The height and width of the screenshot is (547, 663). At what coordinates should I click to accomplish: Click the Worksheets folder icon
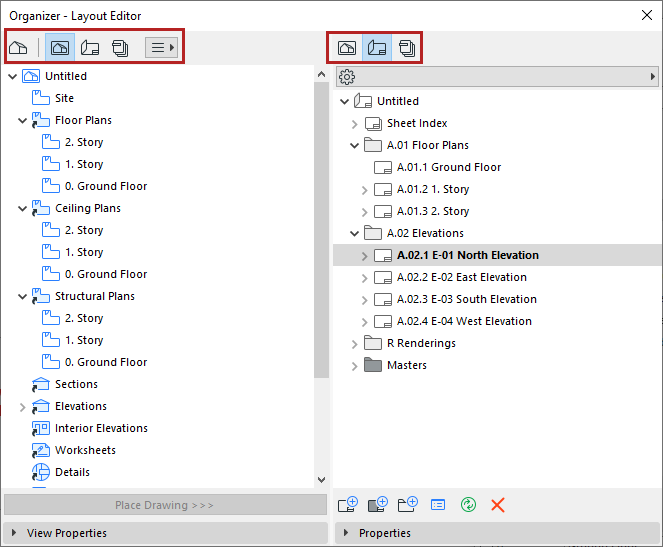click(41, 450)
